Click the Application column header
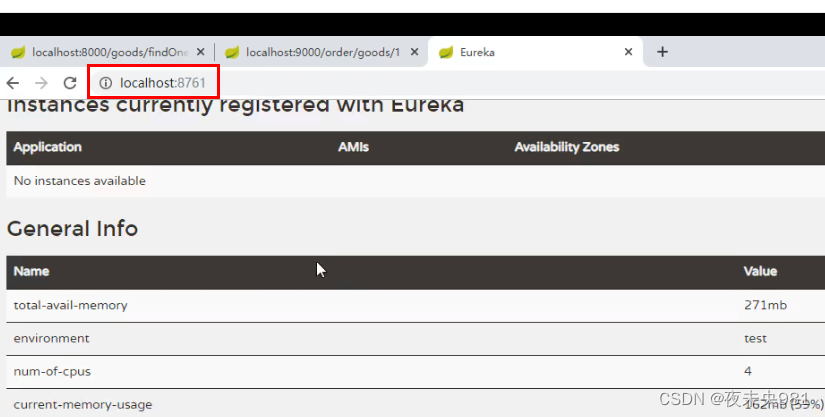Screen dimensions: 825x417 [x=47, y=147]
